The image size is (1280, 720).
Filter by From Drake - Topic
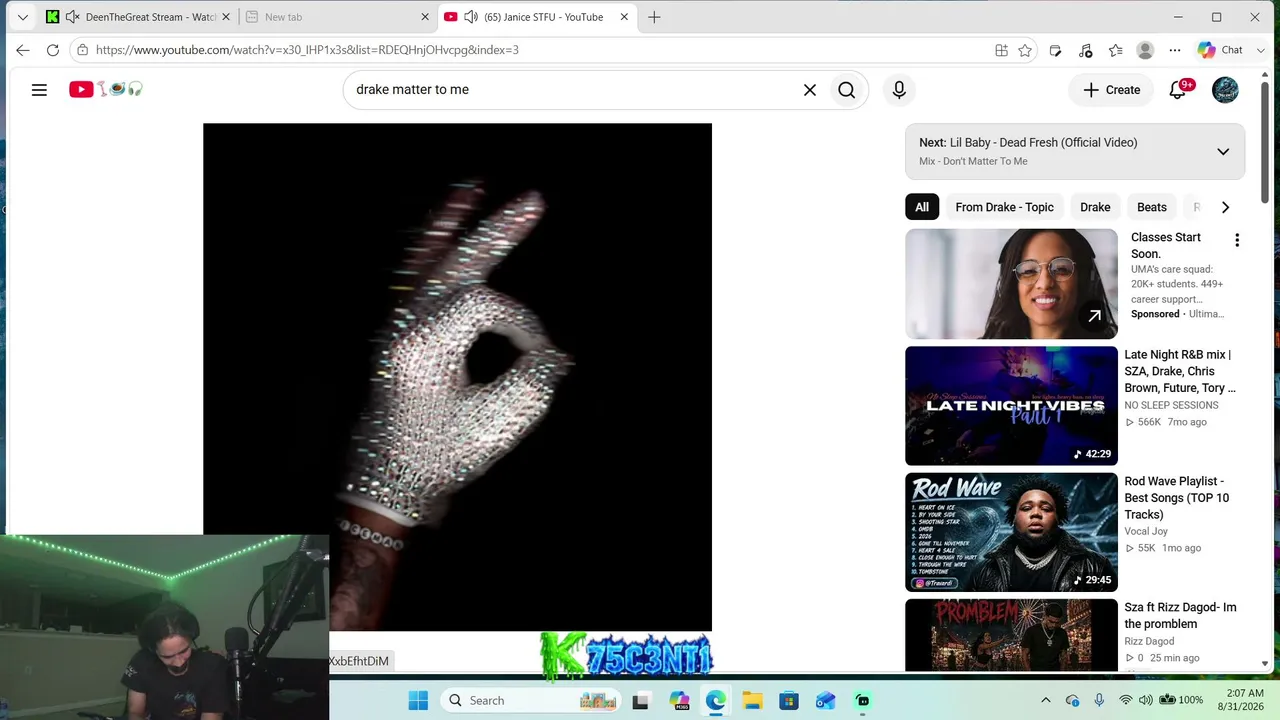[1004, 207]
